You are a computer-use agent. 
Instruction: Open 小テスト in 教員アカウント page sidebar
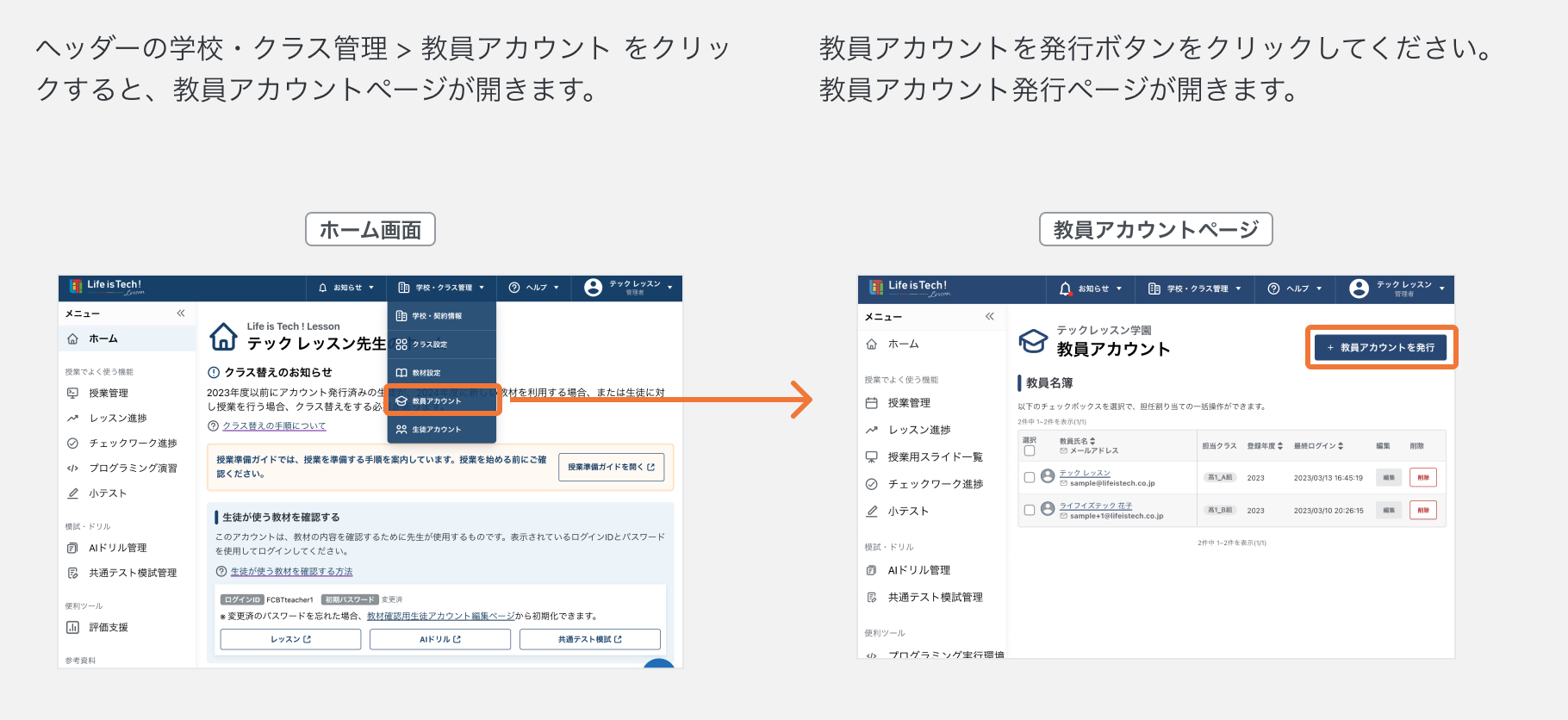point(897,512)
